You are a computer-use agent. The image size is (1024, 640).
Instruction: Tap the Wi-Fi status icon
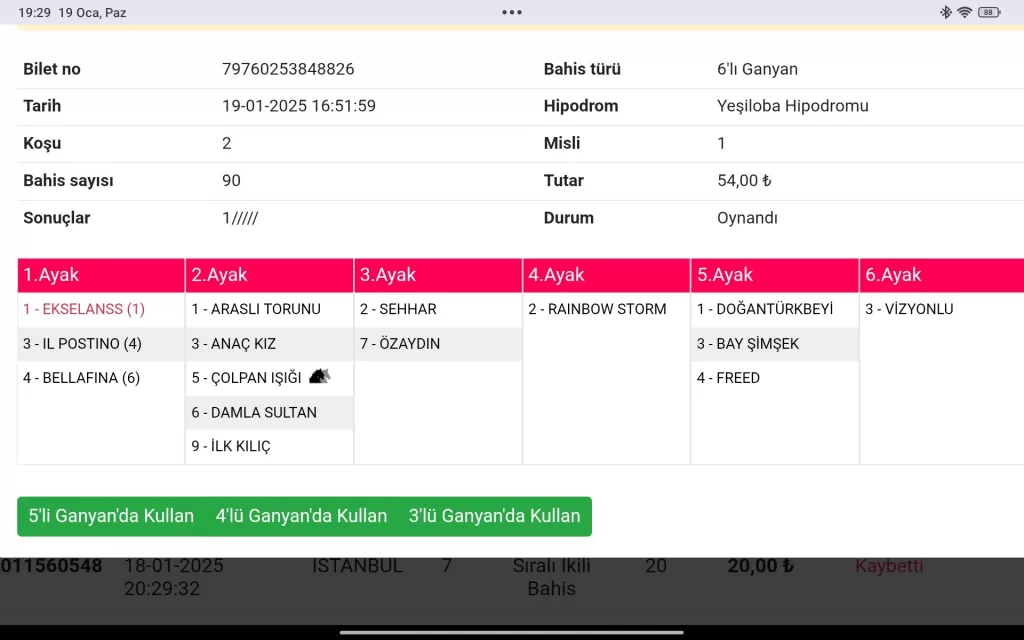point(964,12)
